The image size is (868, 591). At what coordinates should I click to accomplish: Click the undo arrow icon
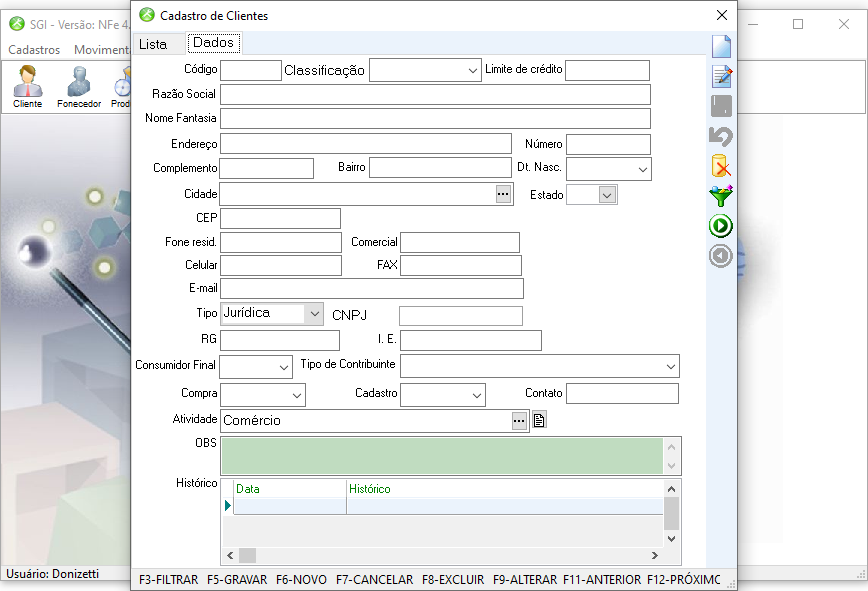tap(721, 136)
